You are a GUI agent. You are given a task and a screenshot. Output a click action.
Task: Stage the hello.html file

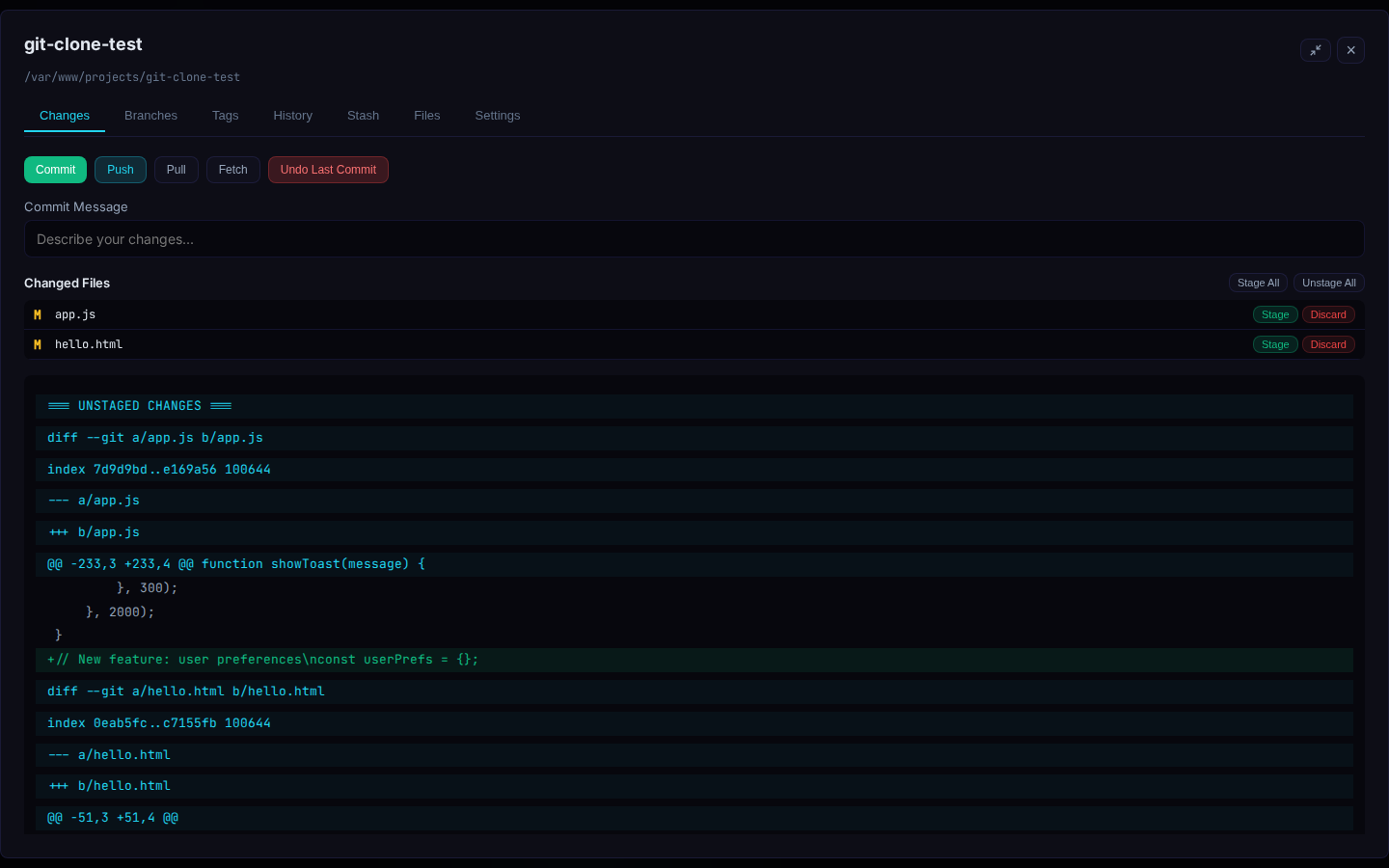click(x=1274, y=344)
